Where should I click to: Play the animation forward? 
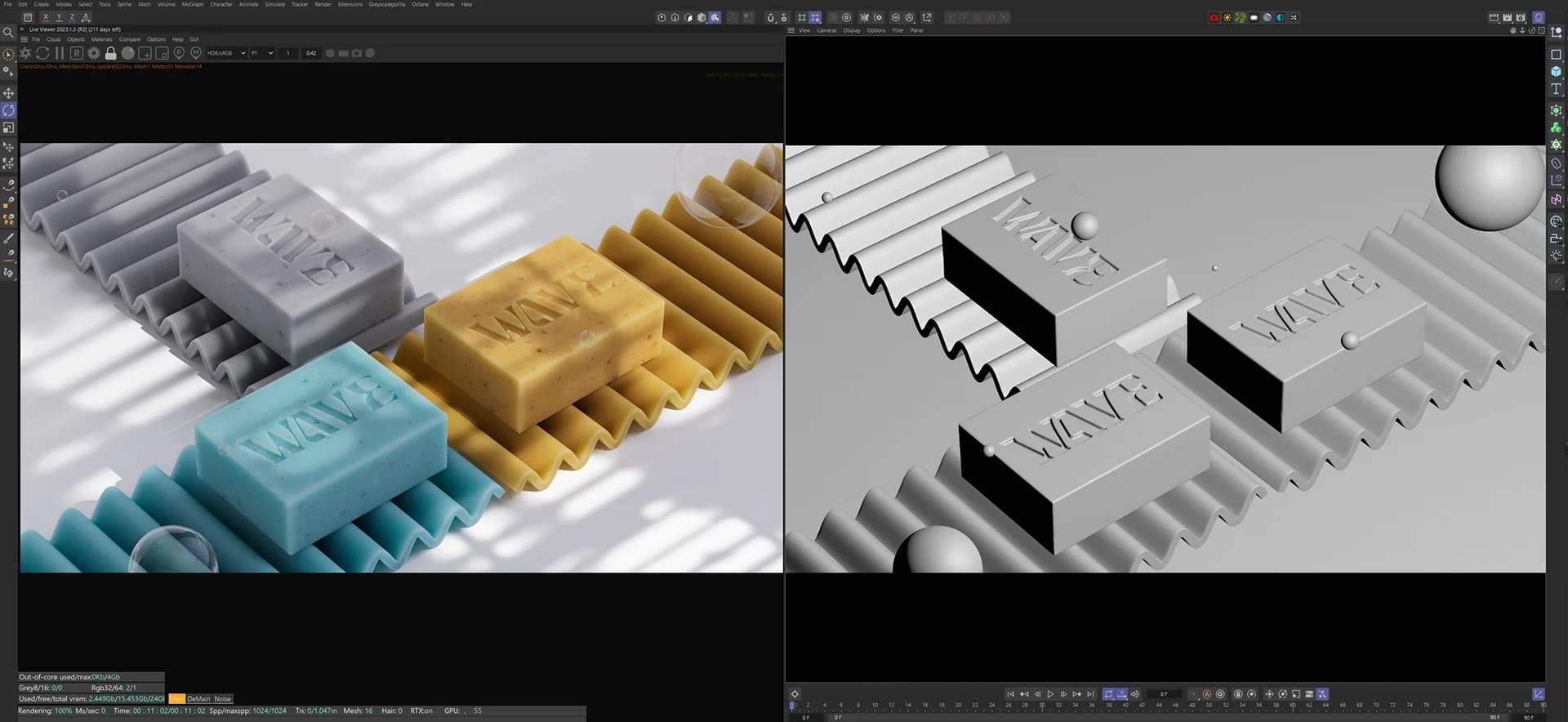[x=1050, y=694]
